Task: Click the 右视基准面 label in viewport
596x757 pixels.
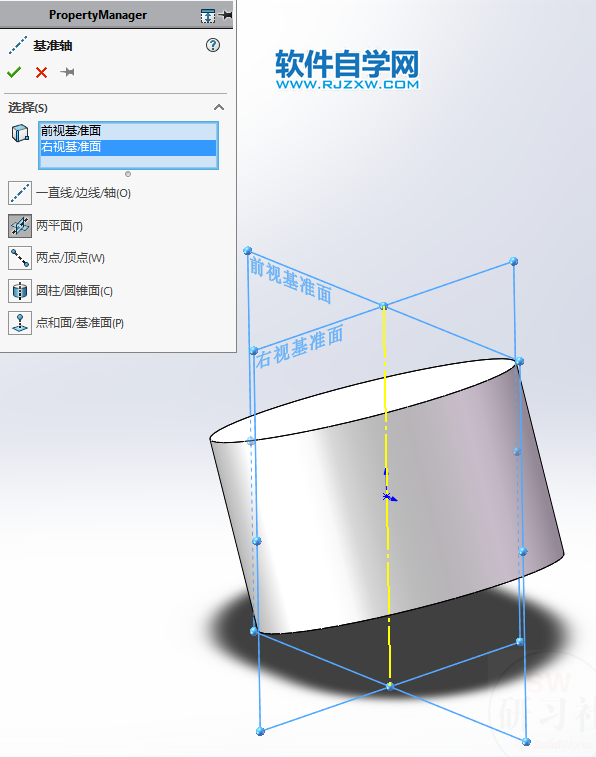Action: pos(299,347)
